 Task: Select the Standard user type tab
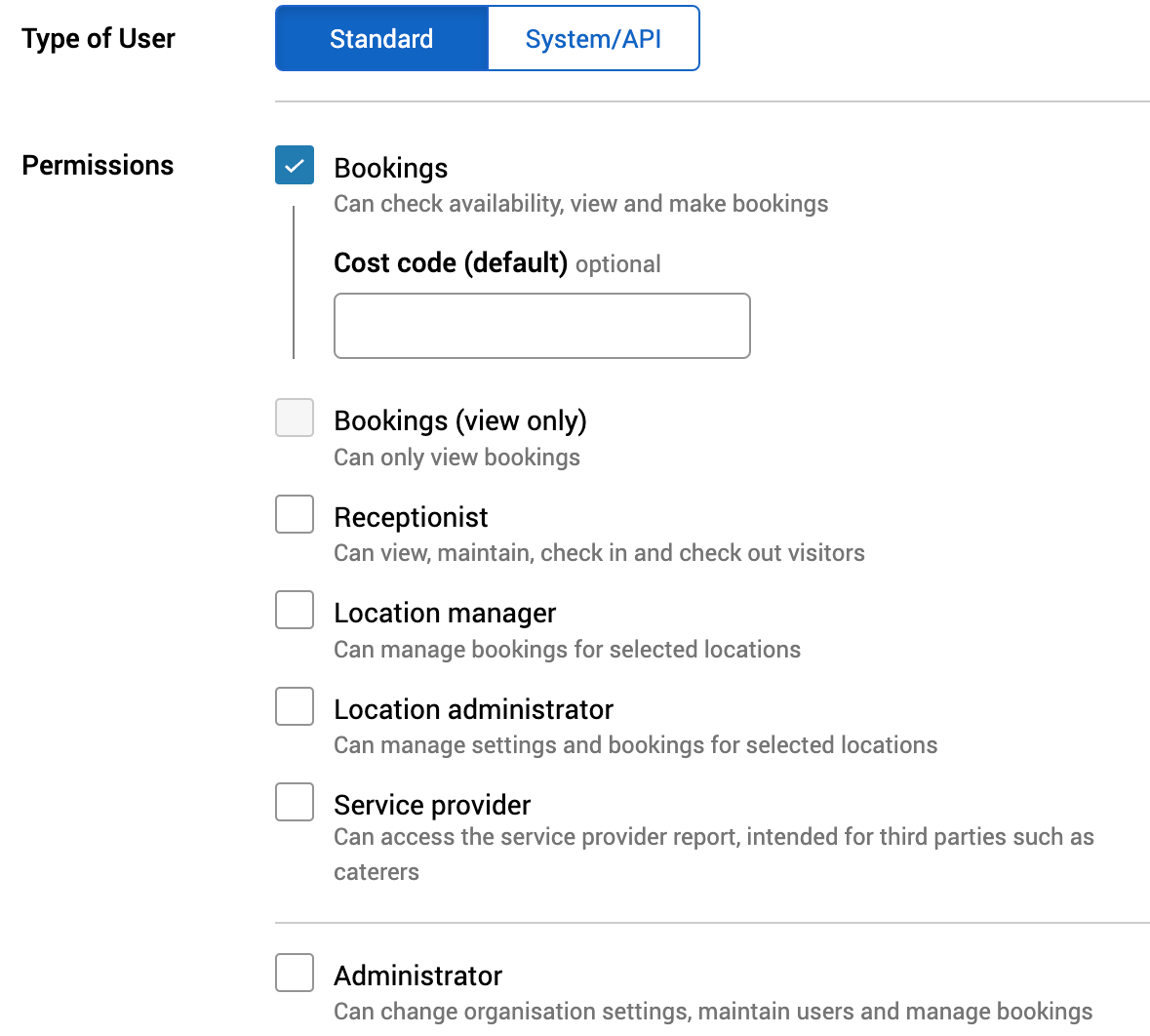click(381, 38)
